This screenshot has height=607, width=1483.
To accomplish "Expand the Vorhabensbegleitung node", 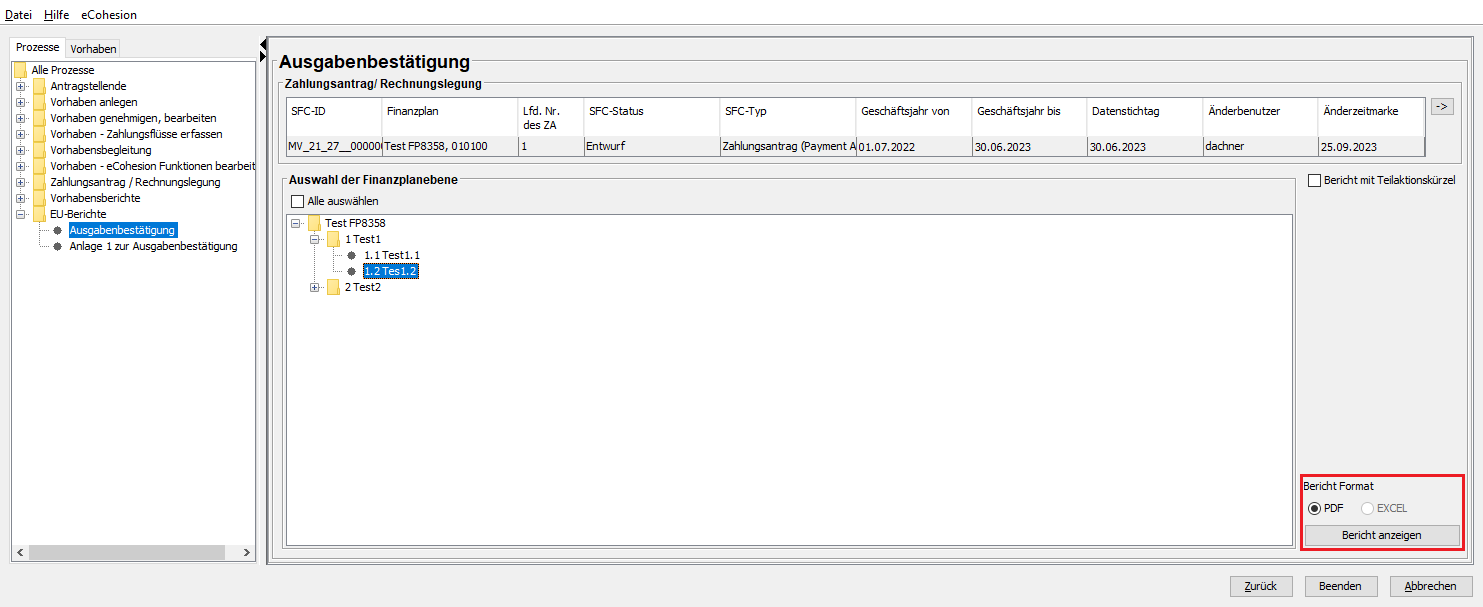I will [20, 150].
